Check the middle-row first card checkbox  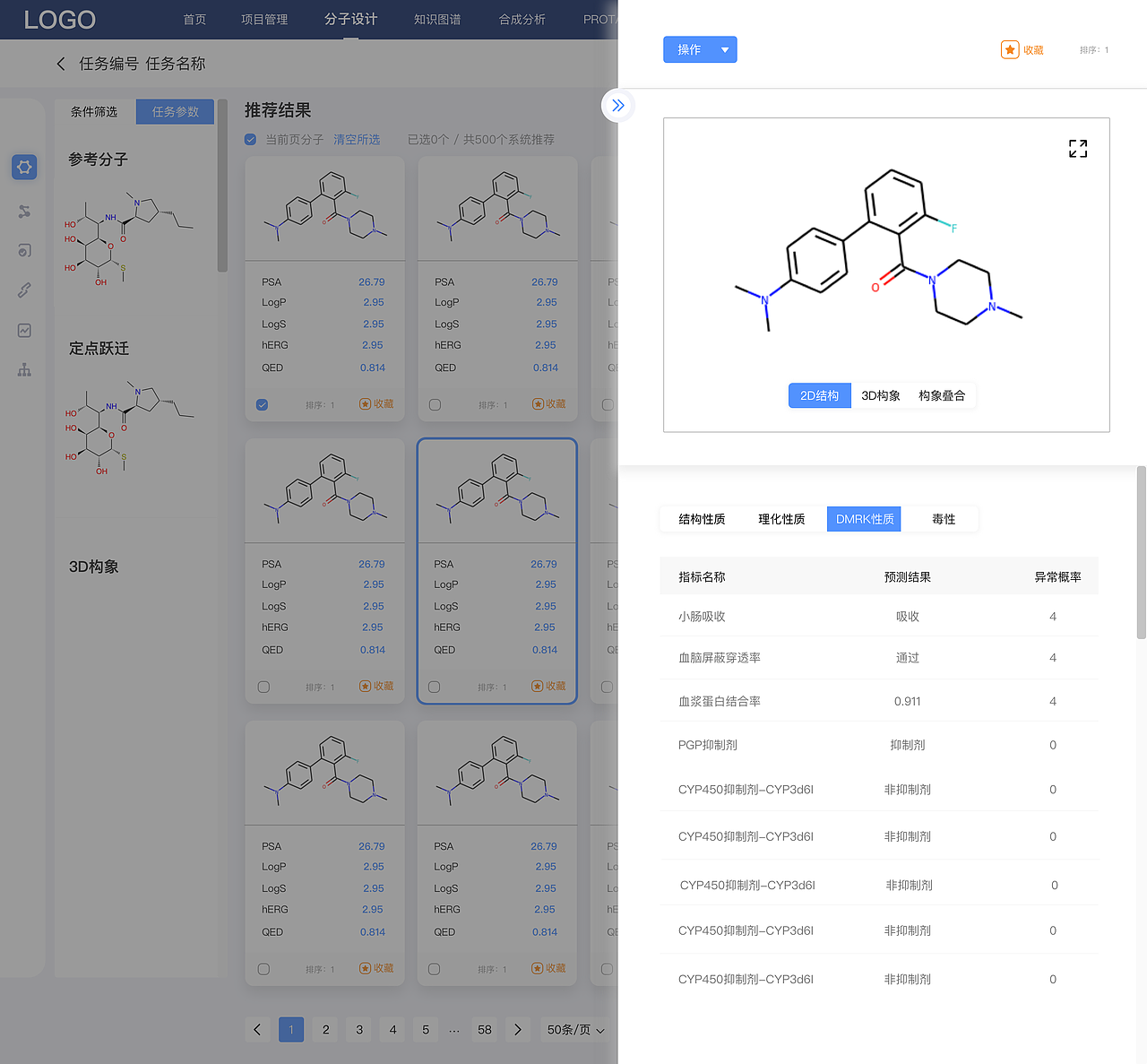(x=263, y=688)
